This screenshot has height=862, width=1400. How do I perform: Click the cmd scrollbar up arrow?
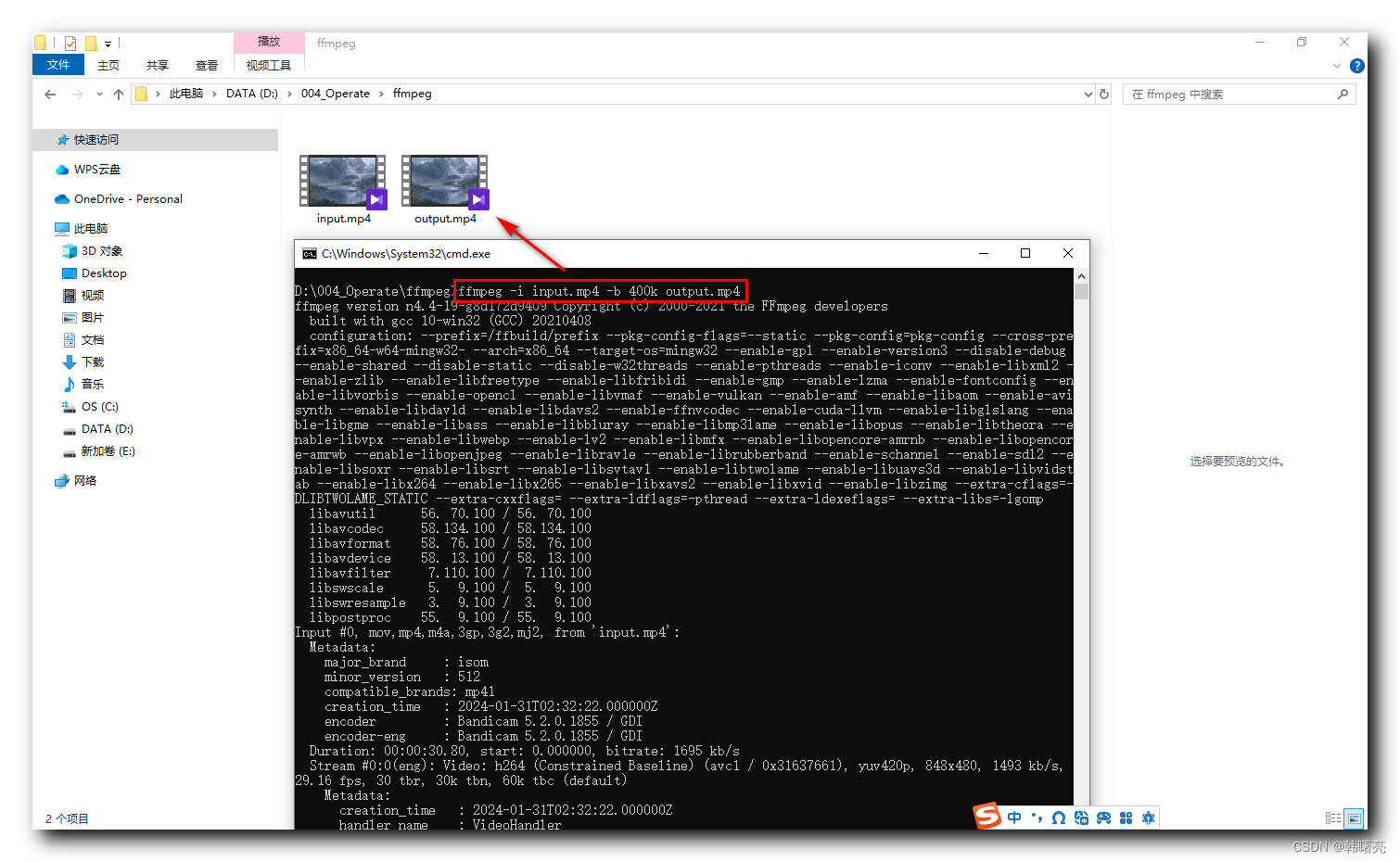(1081, 276)
